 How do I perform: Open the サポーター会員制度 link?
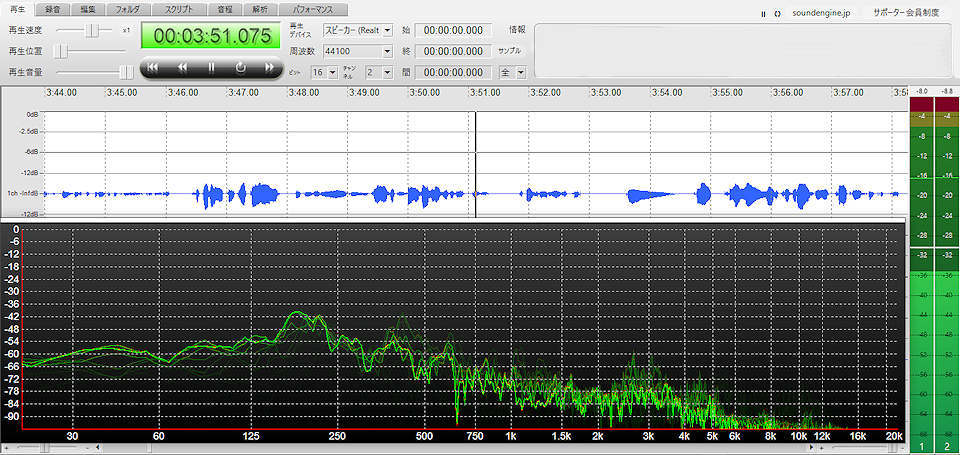pos(906,13)
